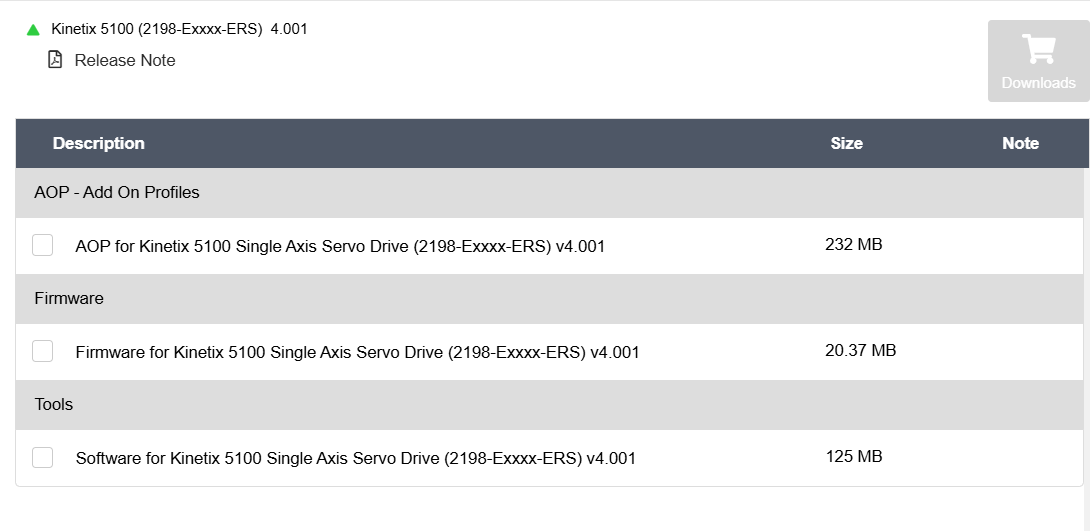This screenshot has height=531, width=1090.
Task: Click the shopping cart icon
Action: (1038, 49)
